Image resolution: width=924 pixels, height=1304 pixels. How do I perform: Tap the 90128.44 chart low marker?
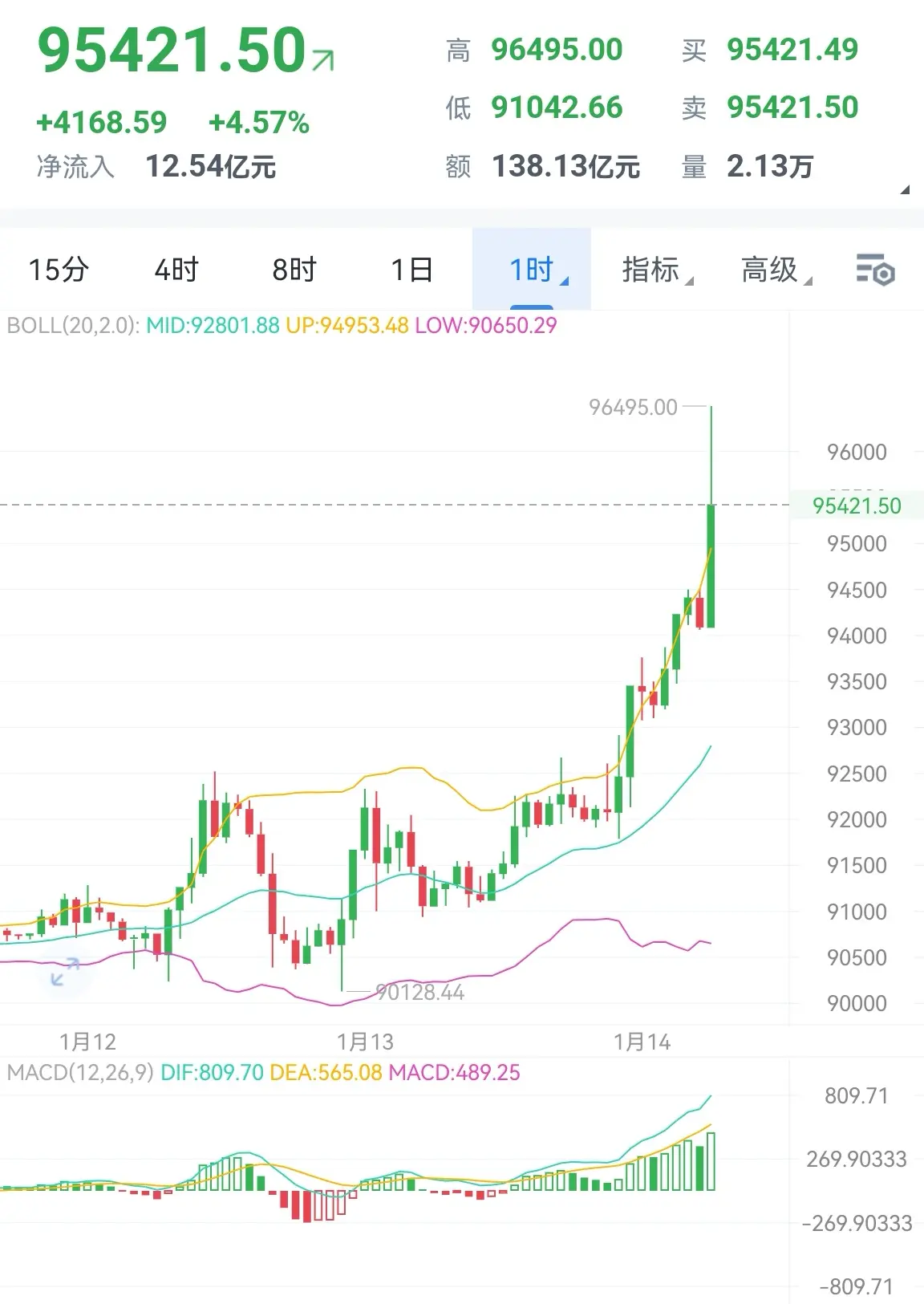click(419, 993)
